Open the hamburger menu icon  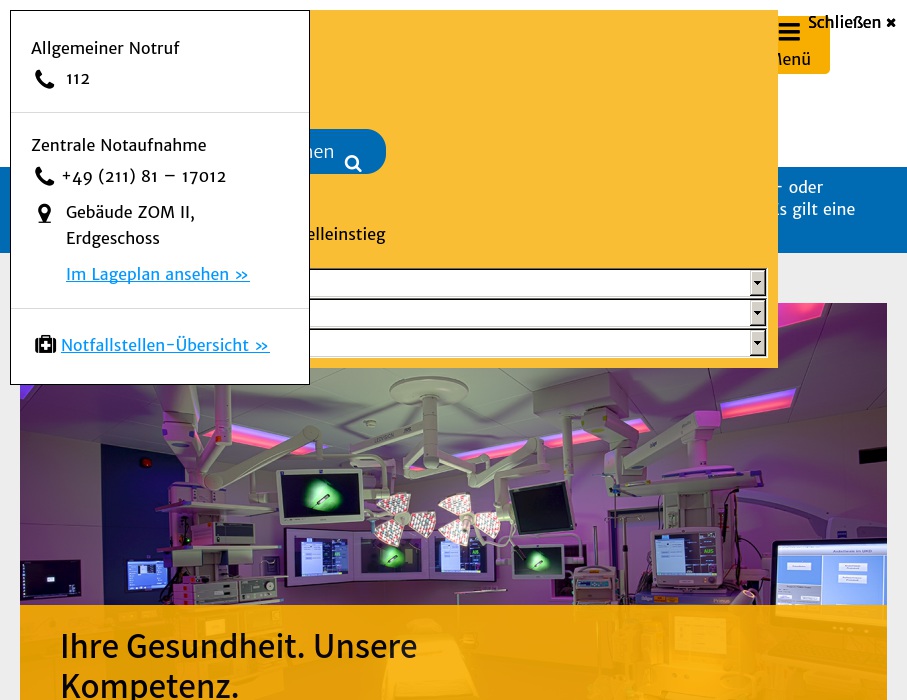[789, 33]
